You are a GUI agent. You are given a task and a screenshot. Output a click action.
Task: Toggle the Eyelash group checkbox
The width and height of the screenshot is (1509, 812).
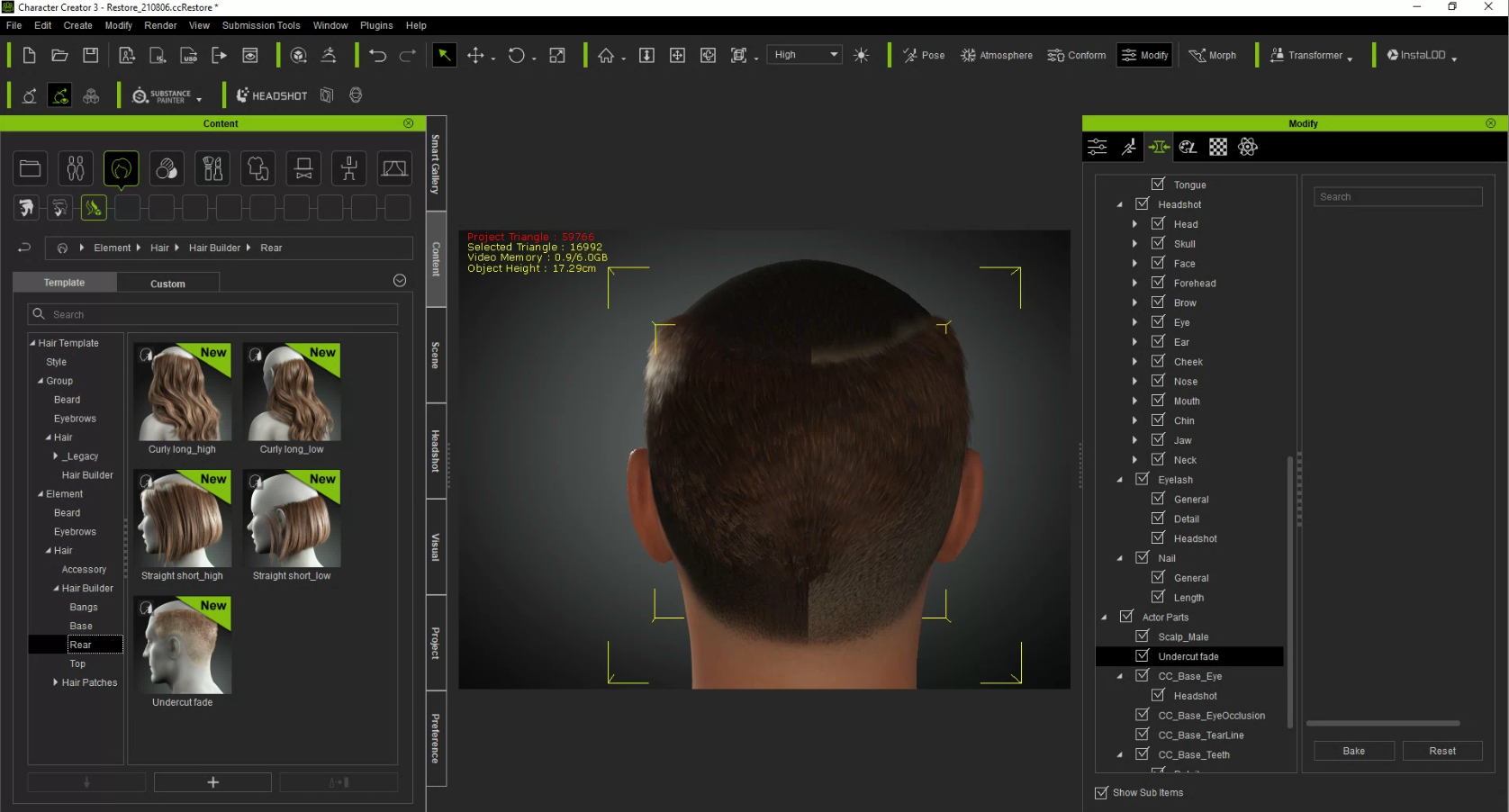click(x=1142, y=479)
